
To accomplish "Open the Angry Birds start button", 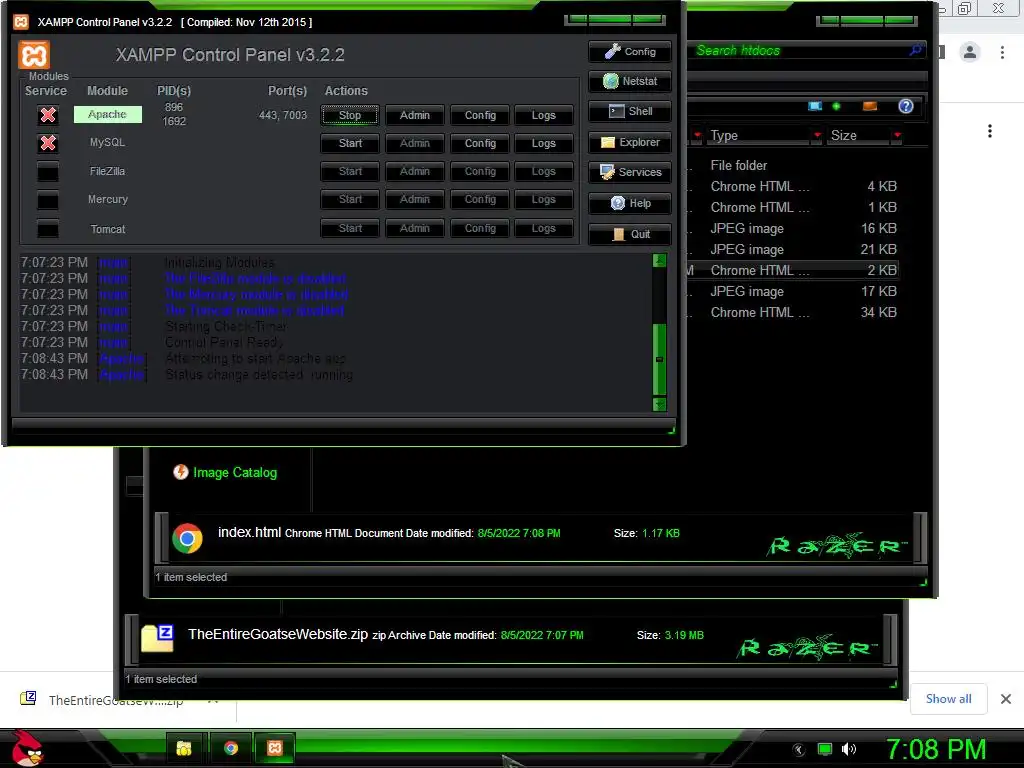I will click(x=26, y=748).
